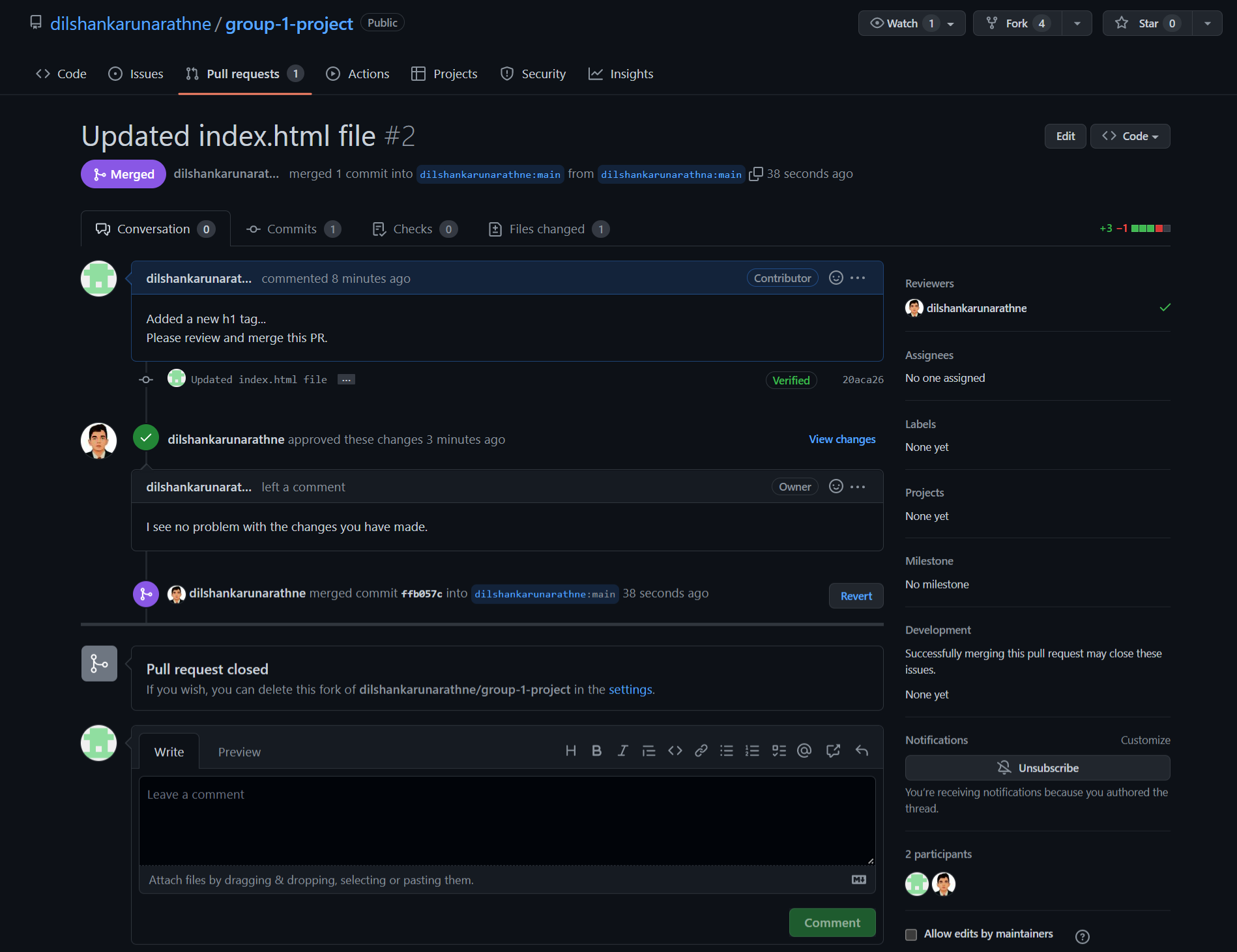Open the first participant avatar
Image resolution: width=1237 pixels, height=952 pixels.
click(x=917, y=884)
